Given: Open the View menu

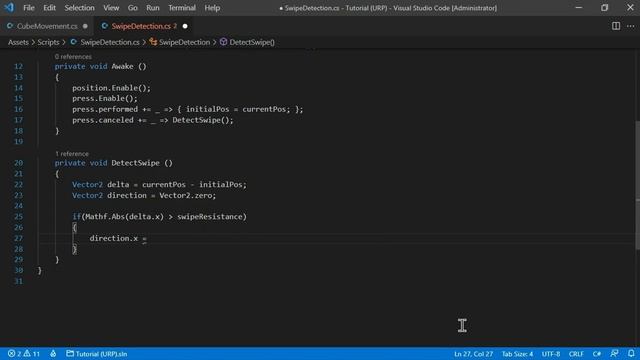Looking at the screenshot, I should click(111, 8).
